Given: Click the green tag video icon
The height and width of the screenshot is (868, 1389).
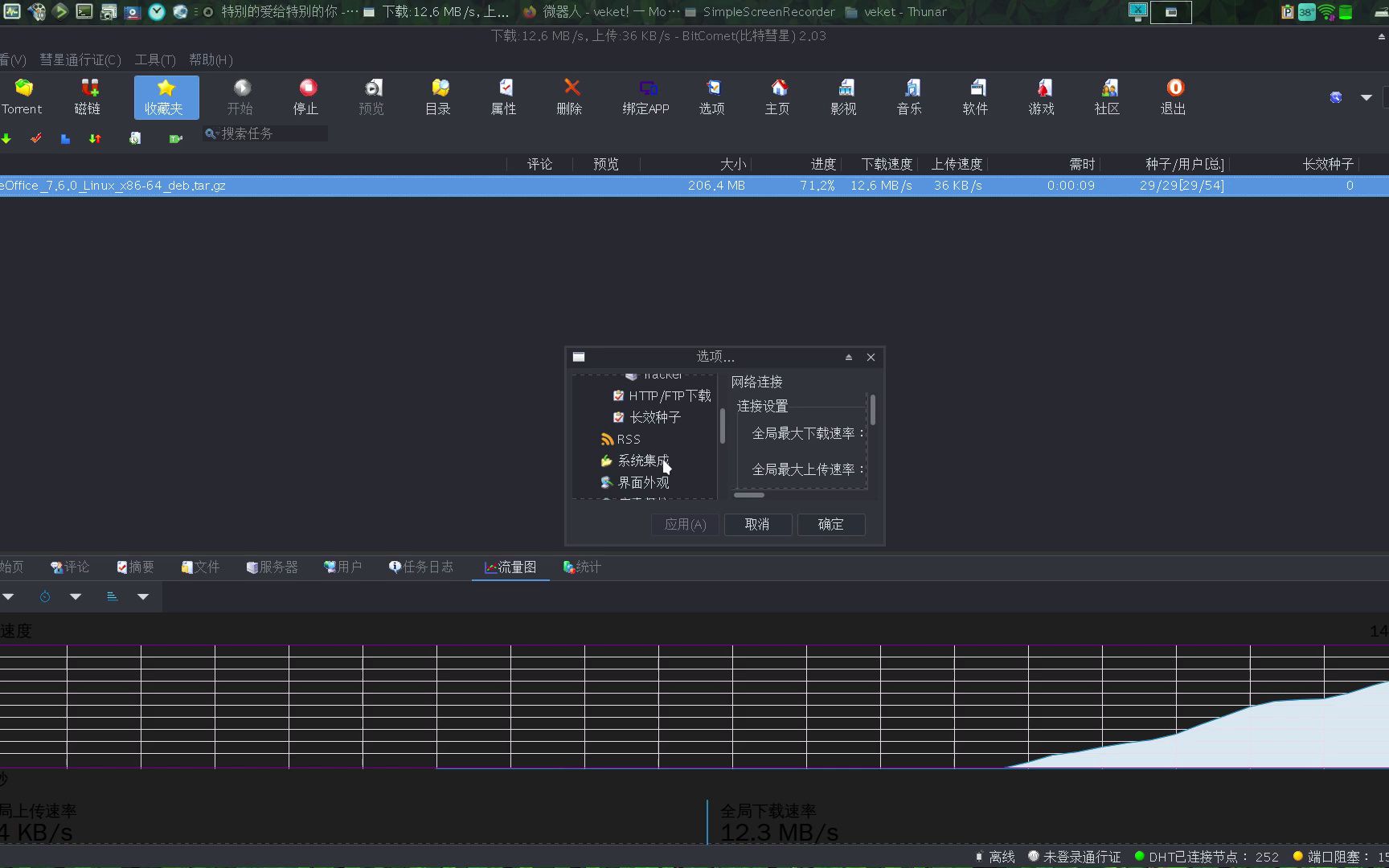Looking at the screenshot, I should [x=176, y=138].
